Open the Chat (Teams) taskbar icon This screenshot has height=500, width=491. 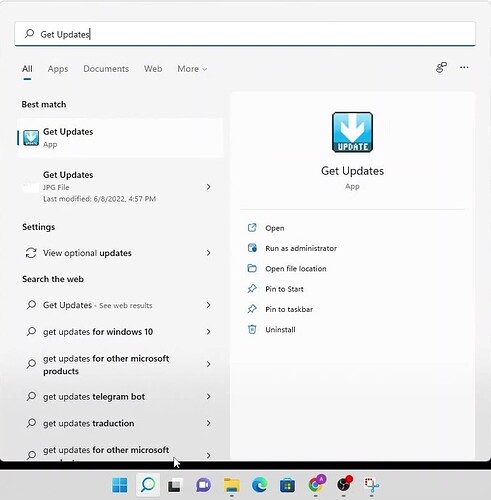(x=203, y=485)
